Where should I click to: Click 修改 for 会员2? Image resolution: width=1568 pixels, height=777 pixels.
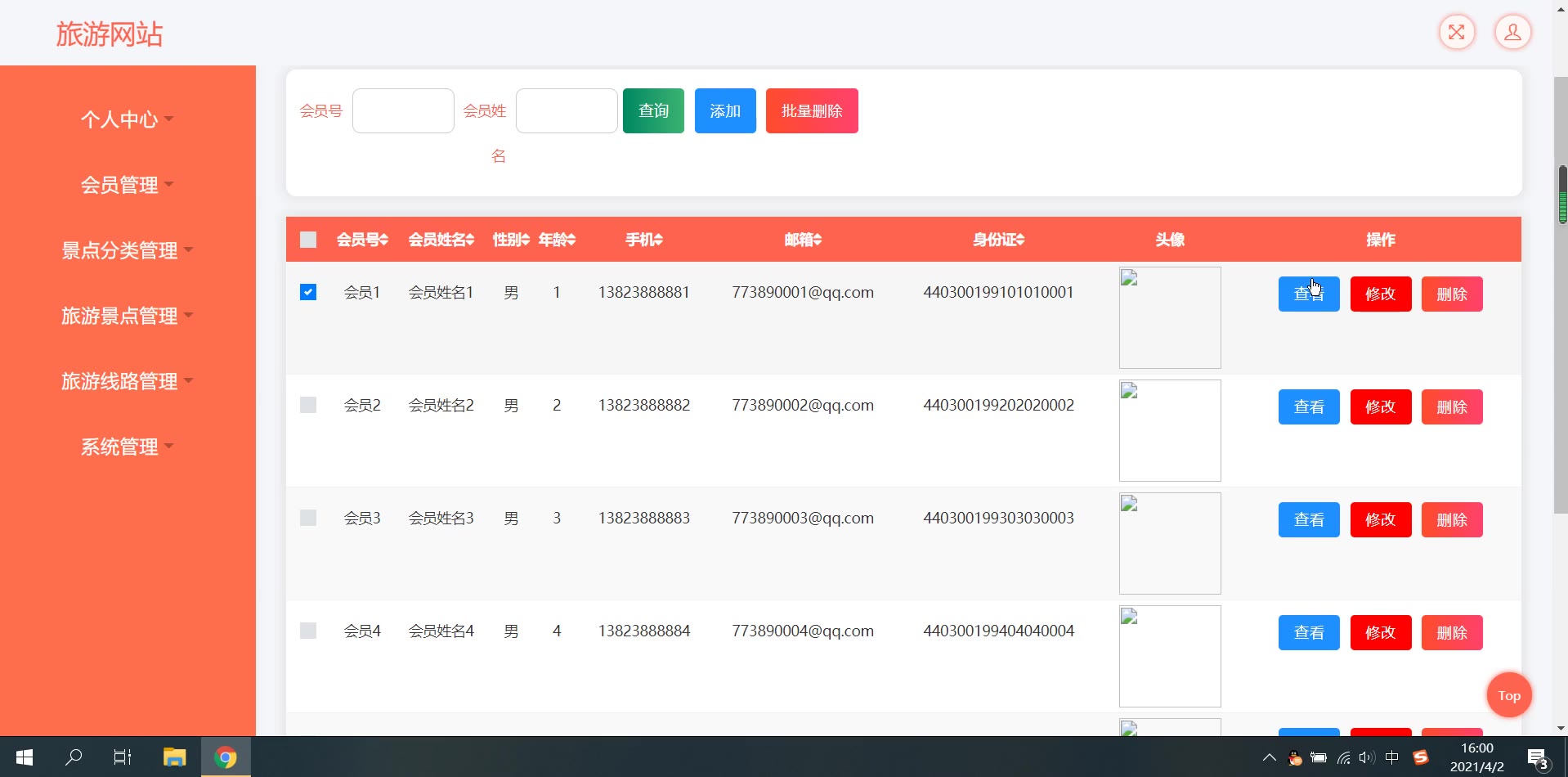click(x=1381, y=406)
